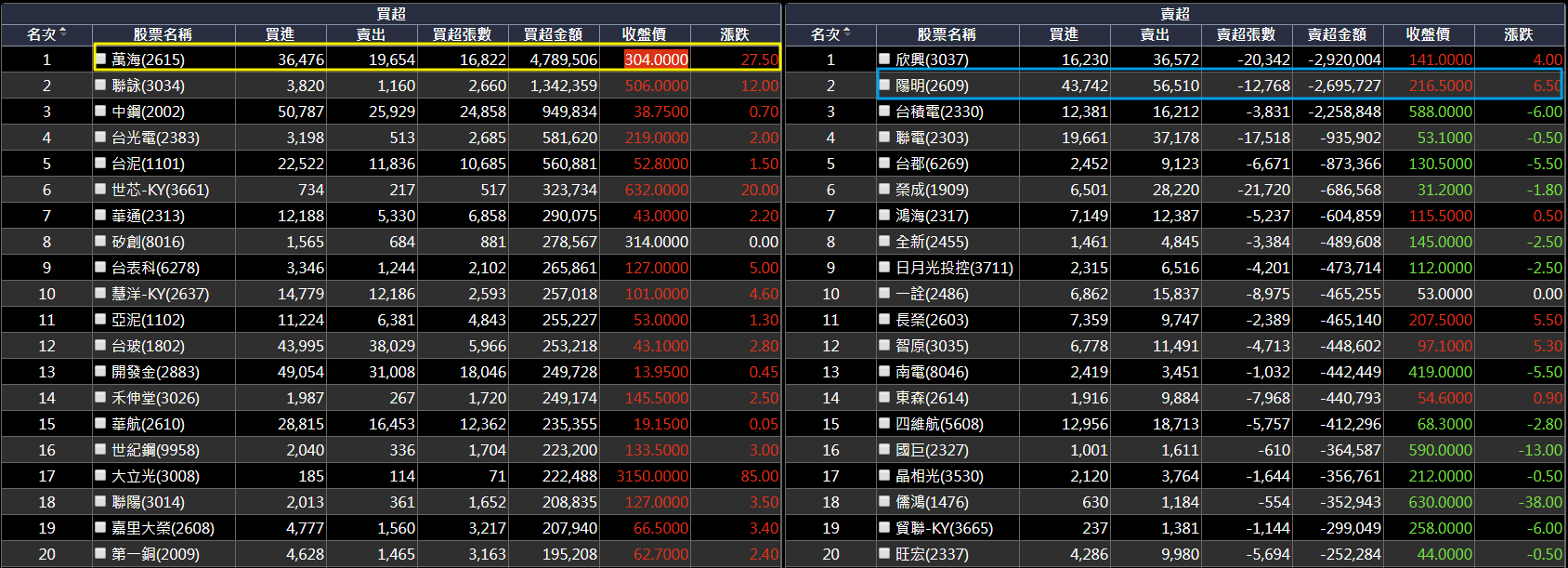The height and width of the screenshot is (568, 1568).
Task: Open stock 貿聯-KY(3665)
Action: coord(944,528)
